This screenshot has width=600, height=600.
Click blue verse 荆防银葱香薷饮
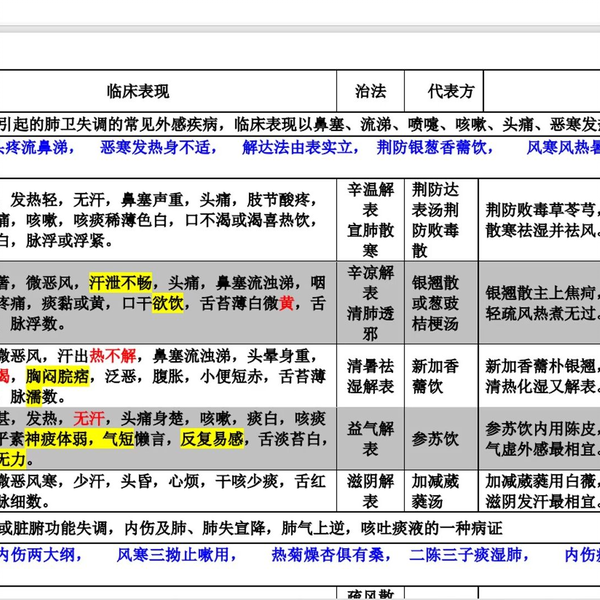tap(435, 147)
